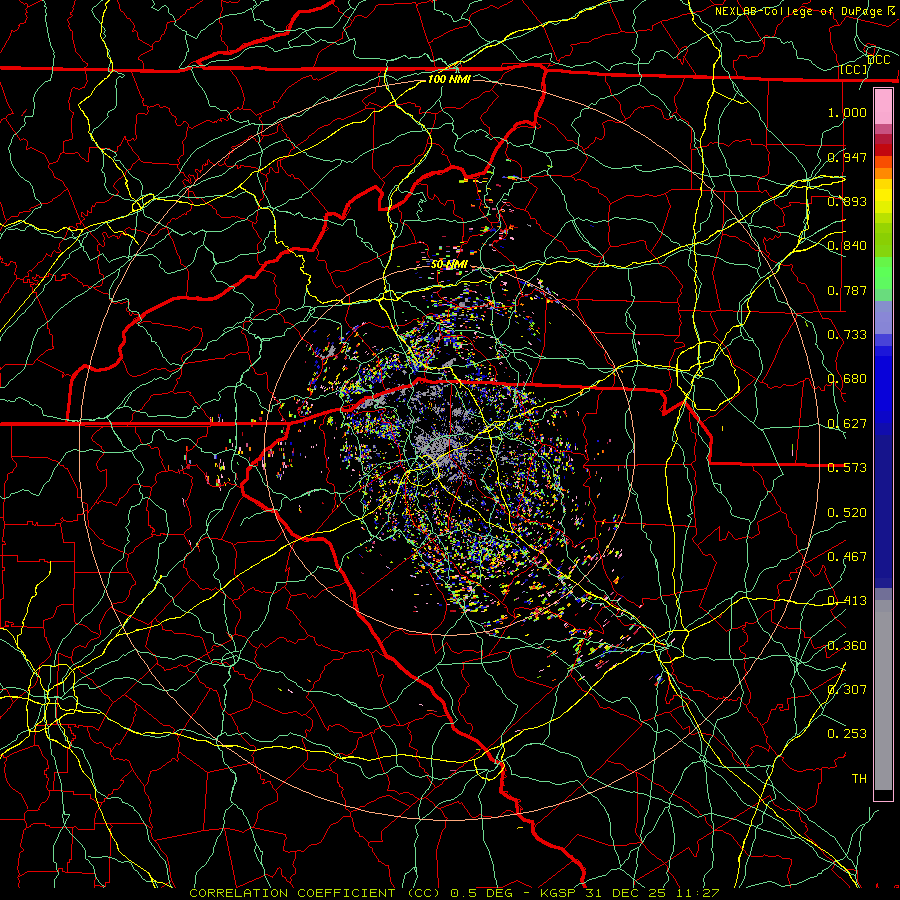Click the 0.787 legend value
Image resolution: width=900 pixels, height=900 pixels.
[847, 290]
